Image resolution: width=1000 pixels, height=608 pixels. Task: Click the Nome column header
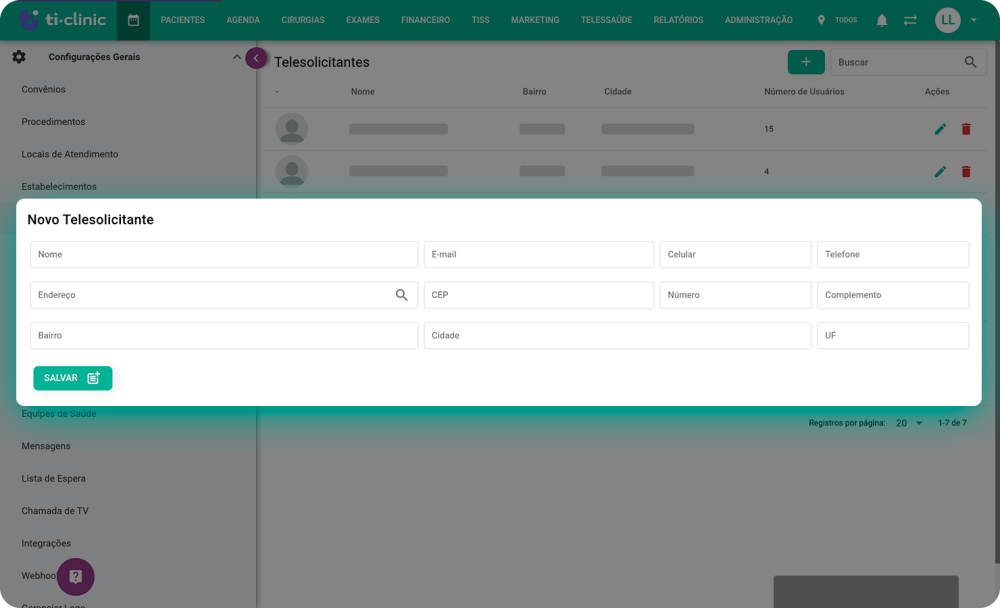[363, 92]
